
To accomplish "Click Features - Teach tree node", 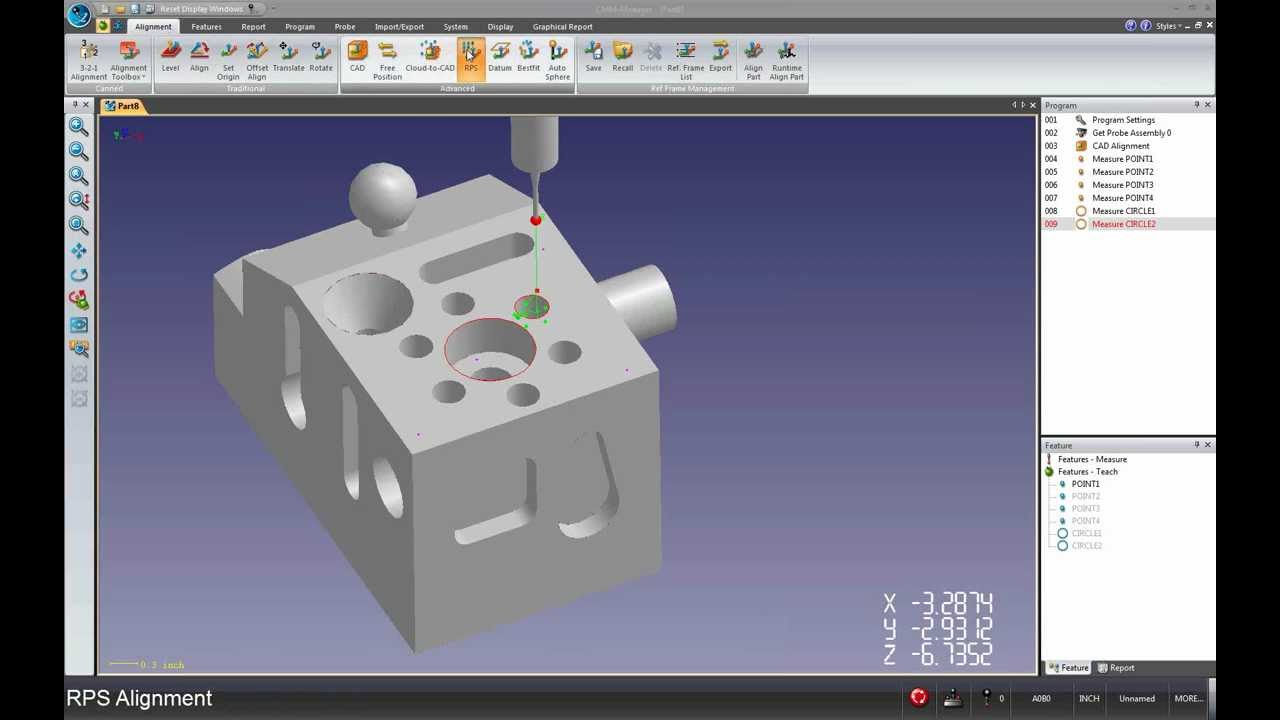I will [x=1088, y=472].
